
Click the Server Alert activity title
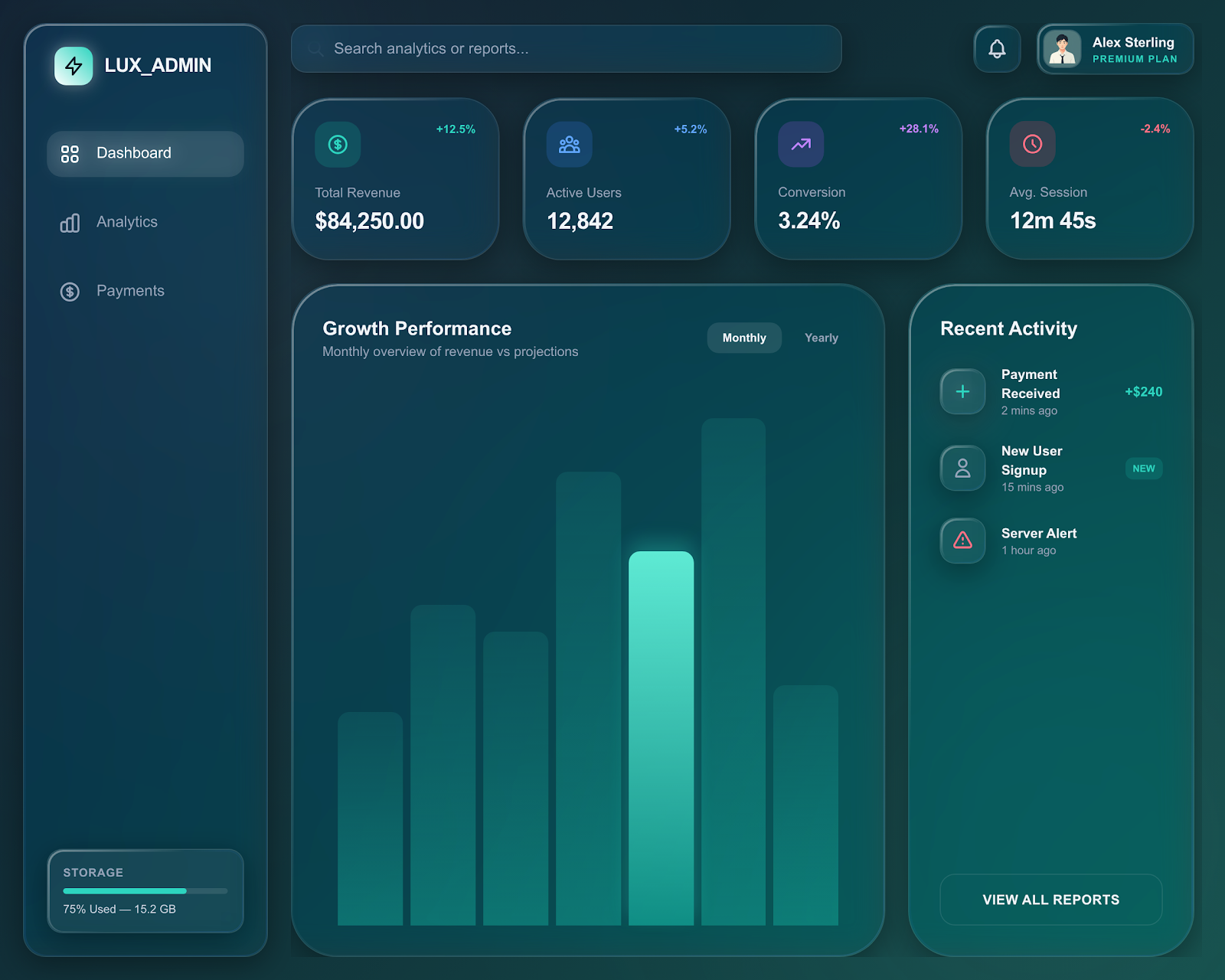pyautogui.click(x=1039, y=534)
